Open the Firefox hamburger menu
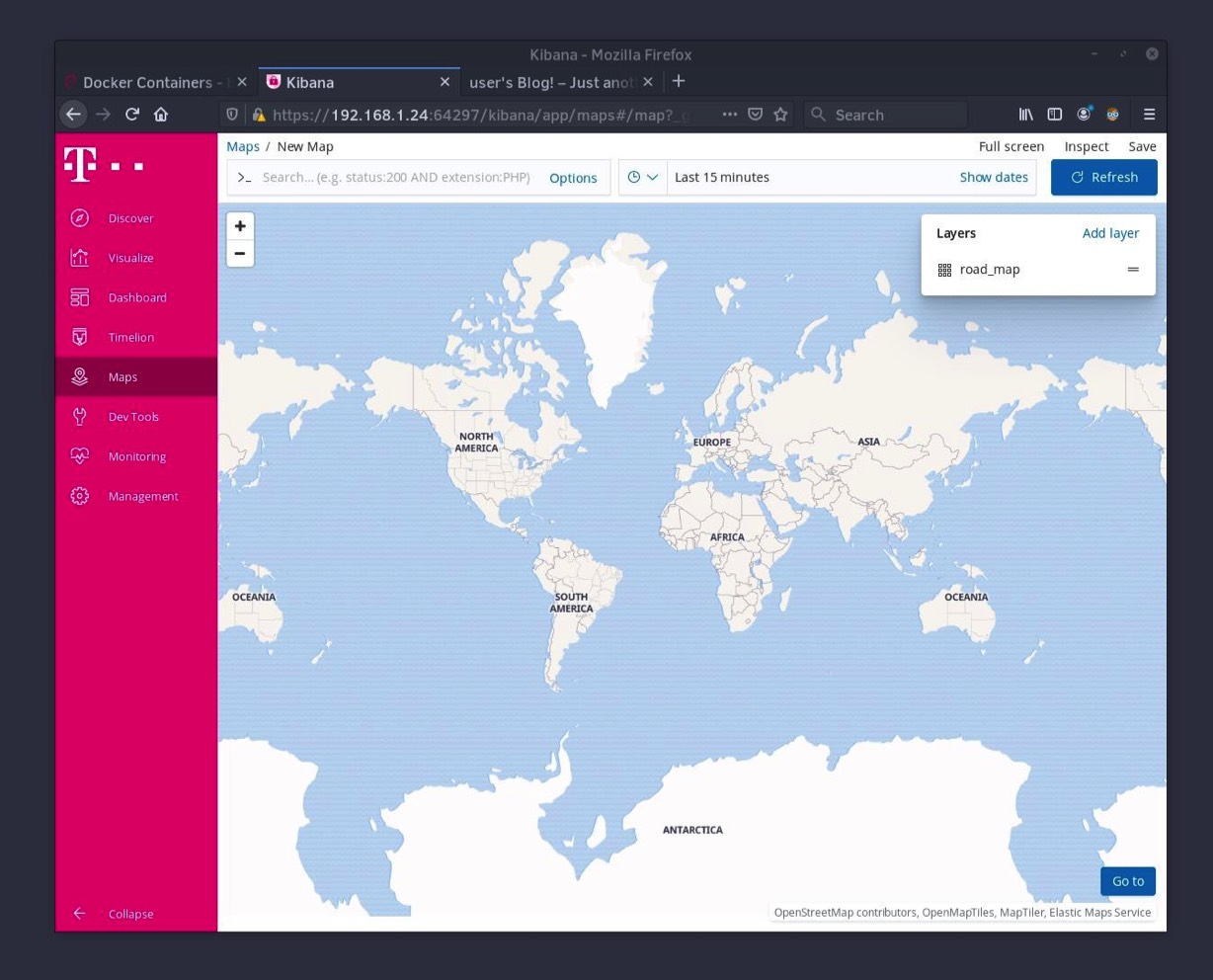The height and width of the screenshot is (980, 1213). [x=1149, y=115]
